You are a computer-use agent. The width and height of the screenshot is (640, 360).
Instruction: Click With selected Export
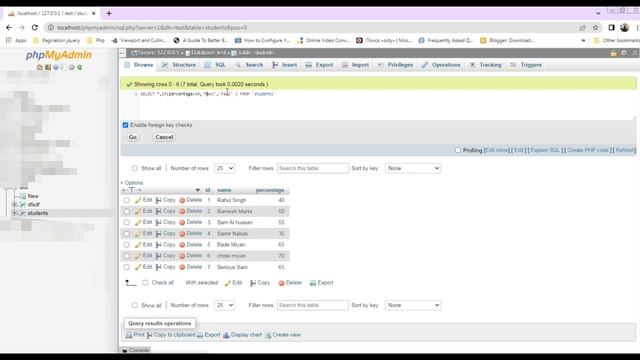[x=322, y=282]
